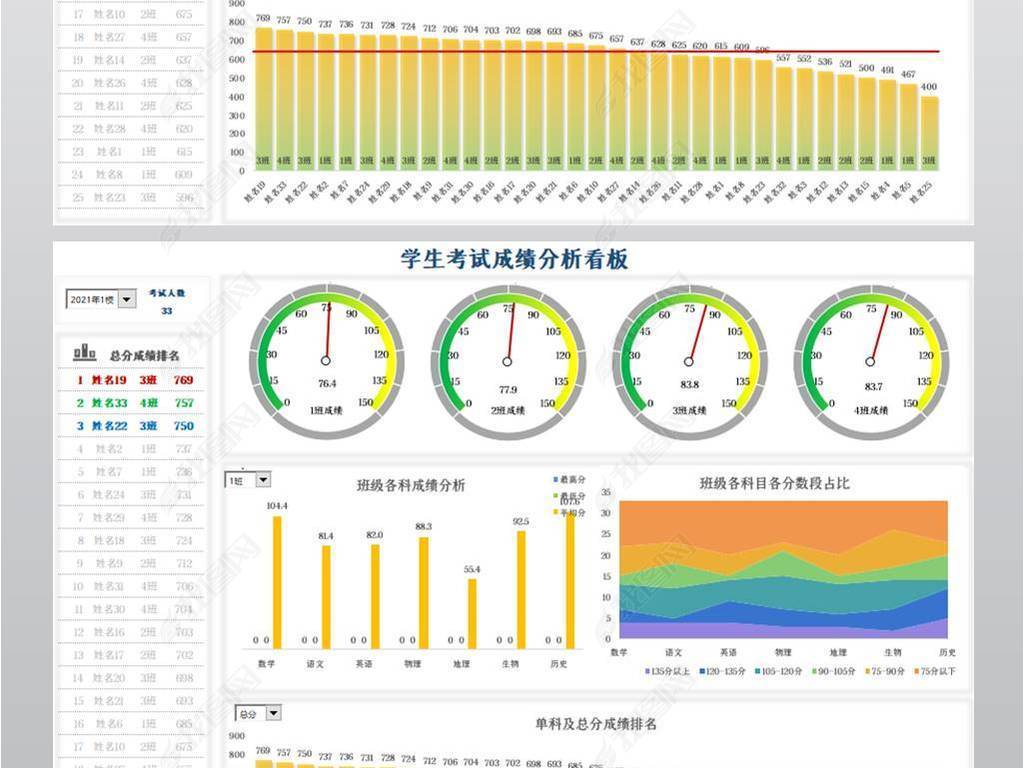Click rank 11 row 姓名30
Image resolution: width=1024 pixels, height=768 pixels.
(x=131, y=609)
